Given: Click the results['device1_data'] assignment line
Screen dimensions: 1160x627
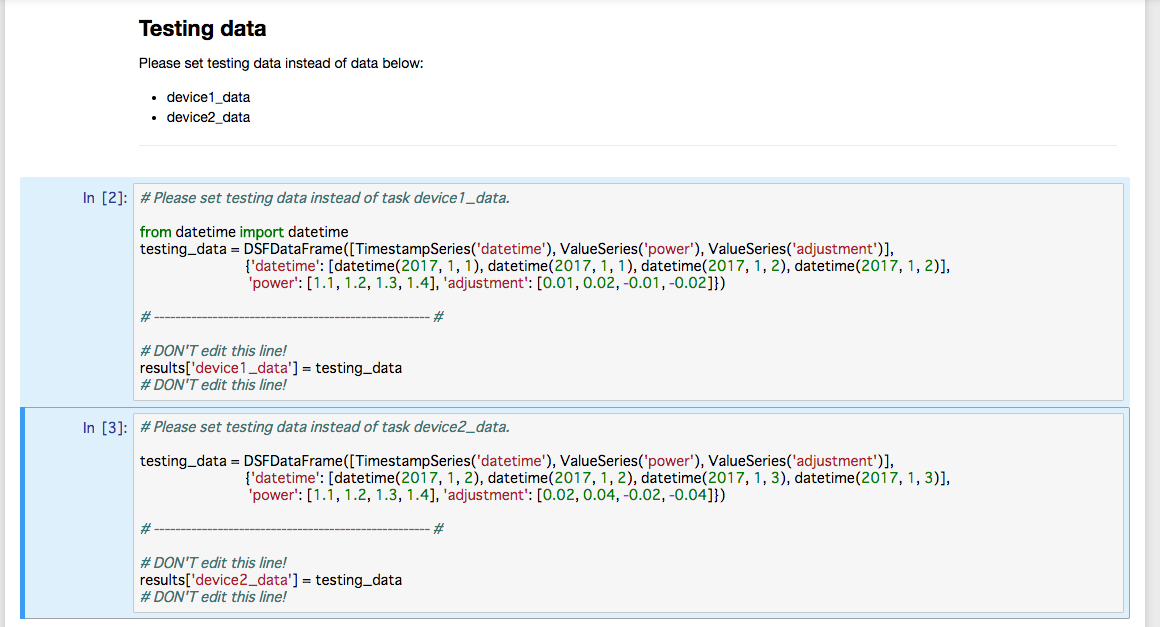Looking at the screenshot, I should (271, 368).
